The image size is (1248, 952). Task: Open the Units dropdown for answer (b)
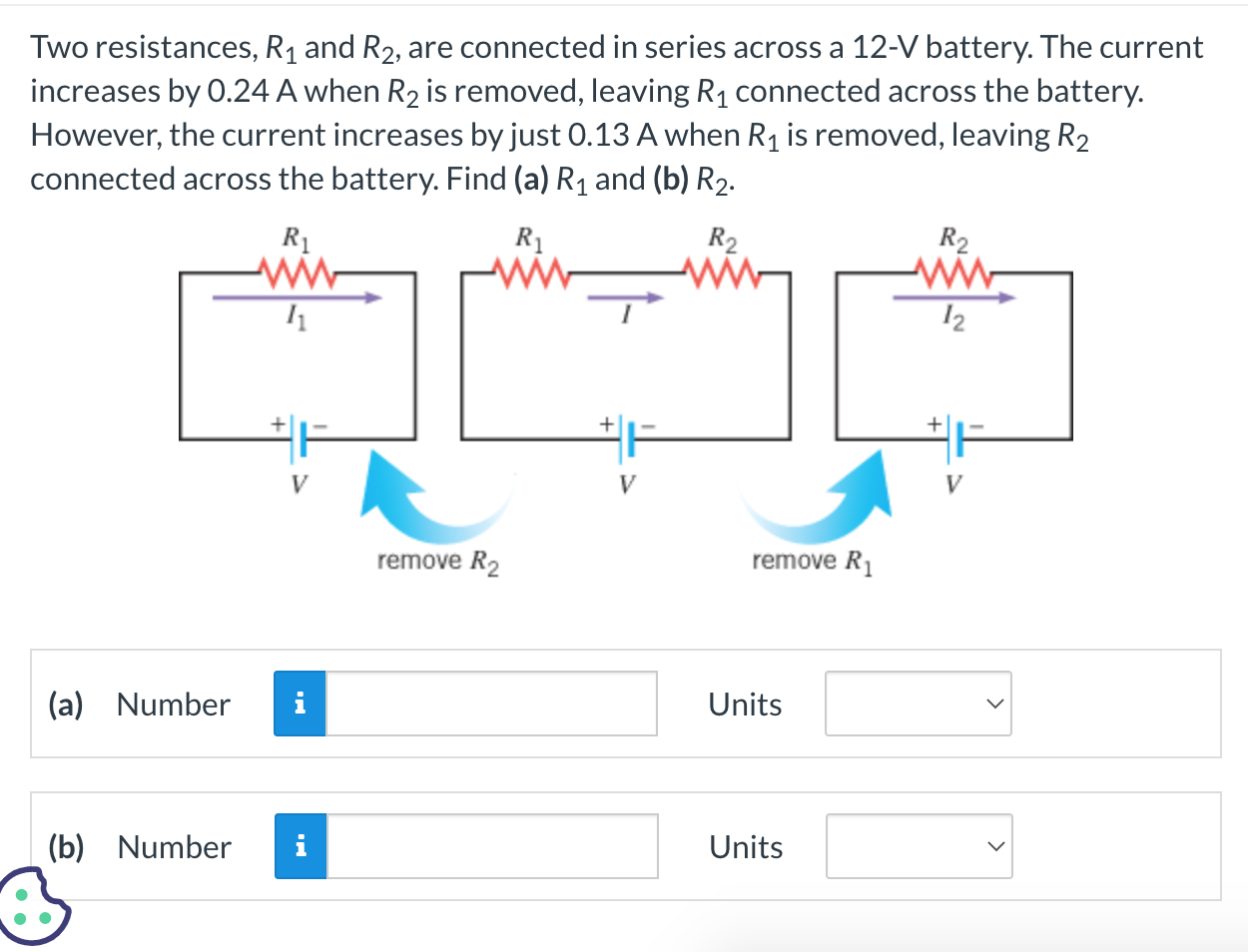919,846
